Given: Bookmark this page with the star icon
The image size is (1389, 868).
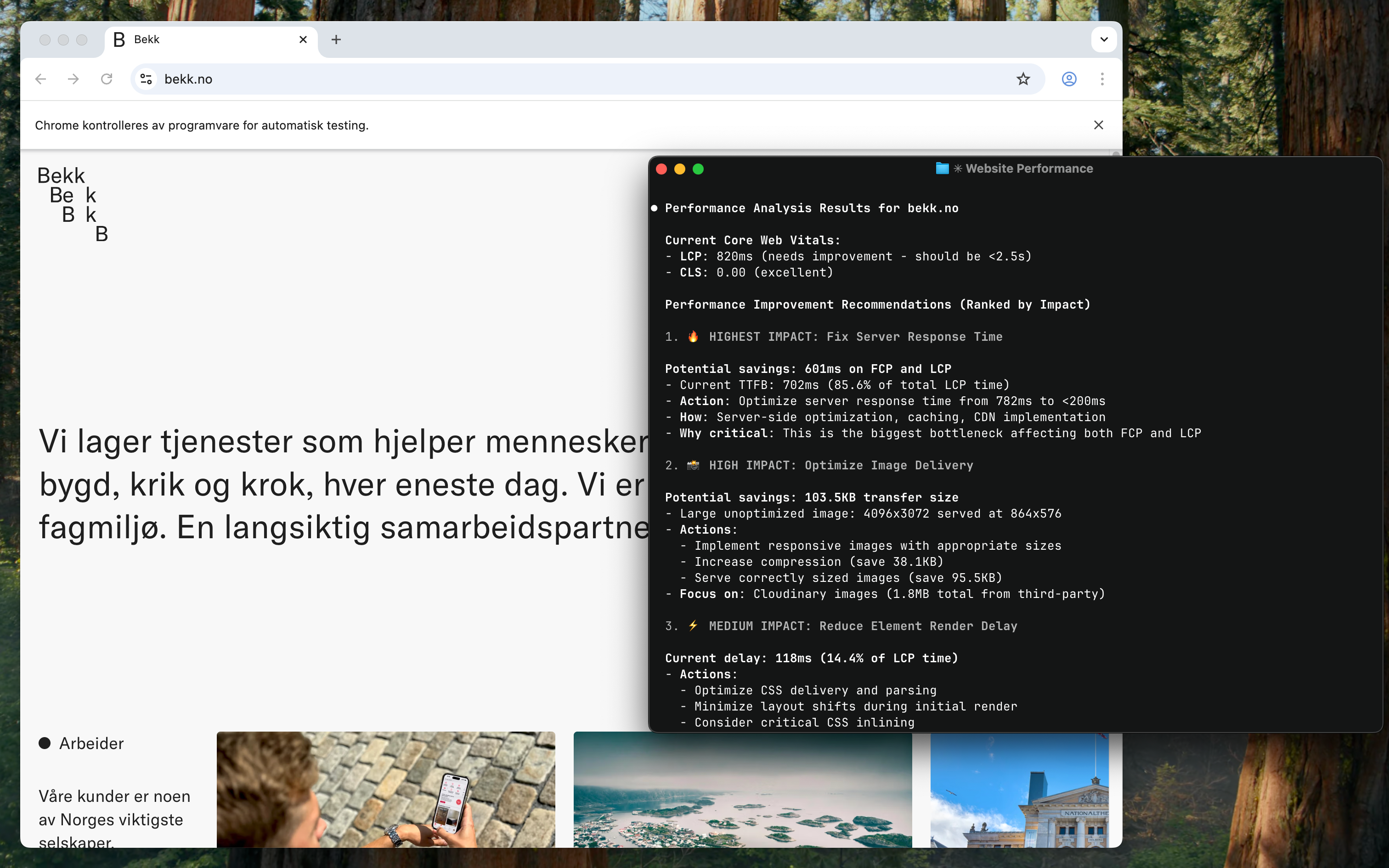Looking at the screenshot, I should (1023, 79).
